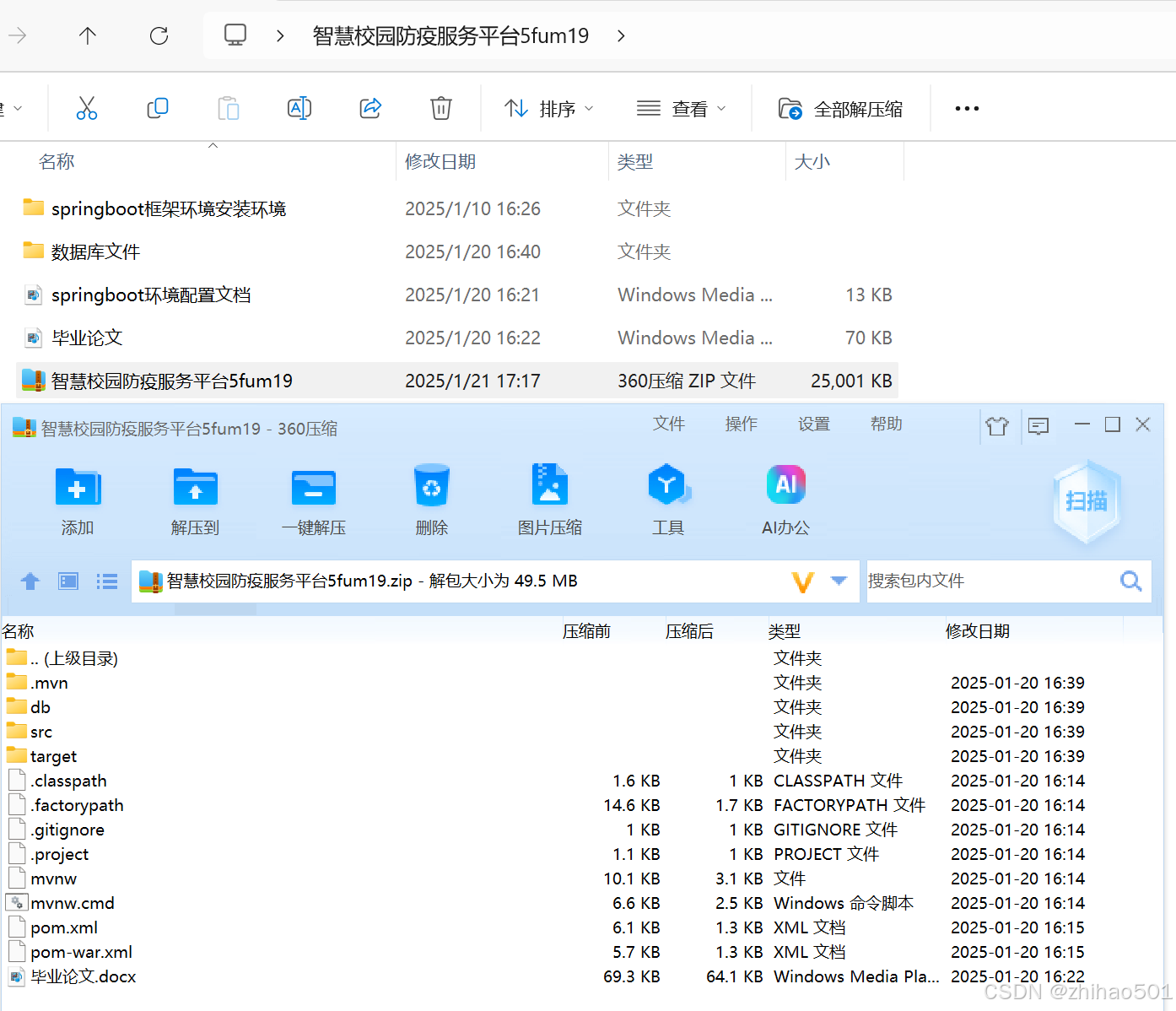Screen dimensions: 1176x1011
Task: Click the Paste clipboard icon in Explorer
Action: click(229, 108)
